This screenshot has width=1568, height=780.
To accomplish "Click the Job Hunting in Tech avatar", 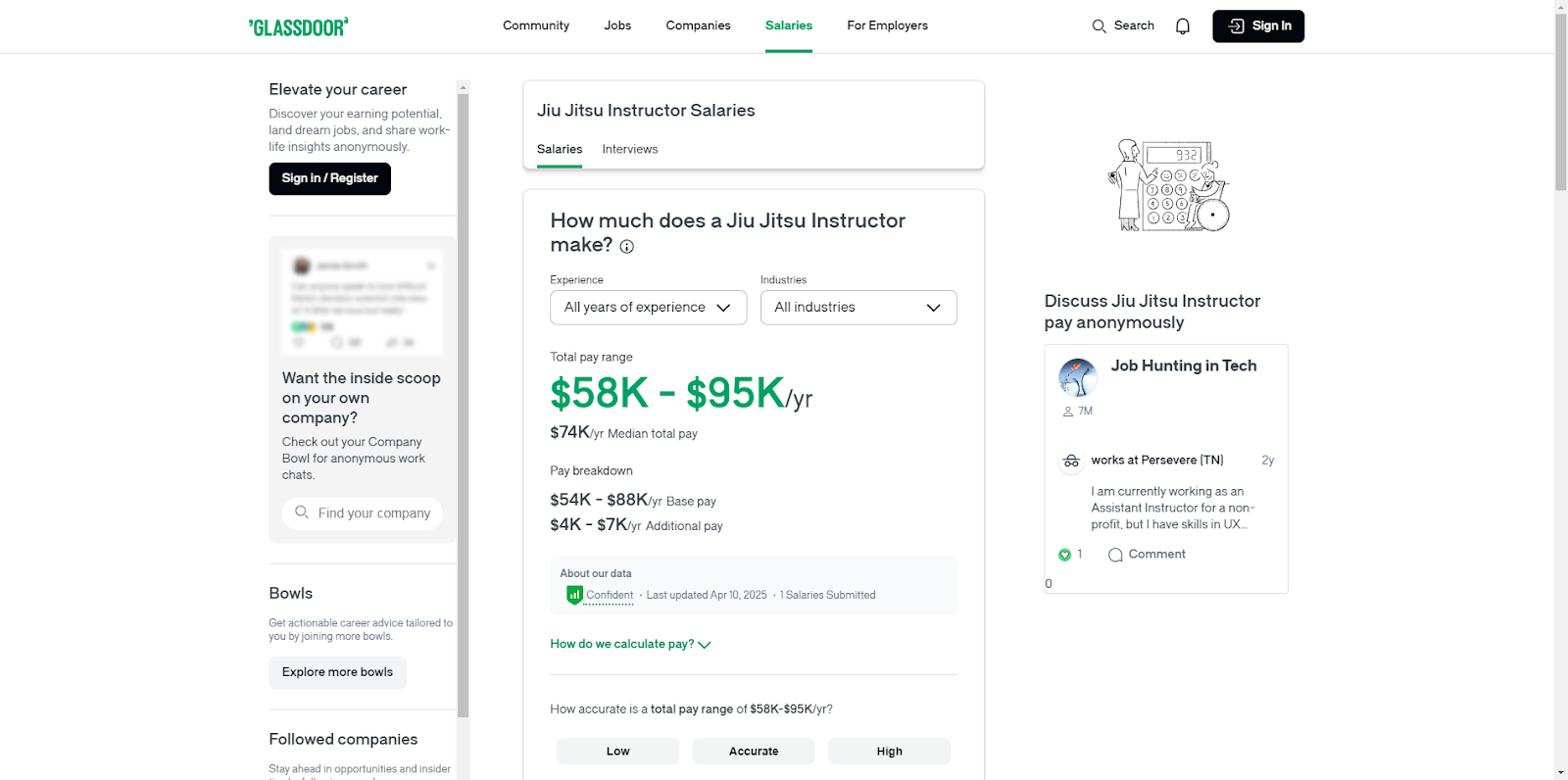I will [x=1078, y=377].
